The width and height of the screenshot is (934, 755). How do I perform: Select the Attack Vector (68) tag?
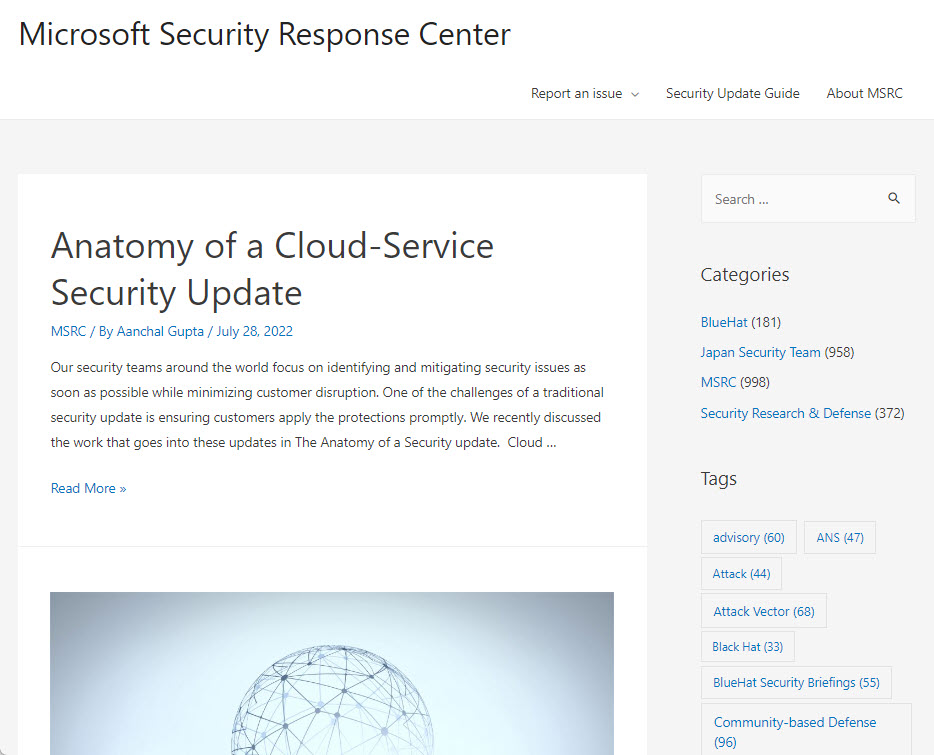coord(764,611)
